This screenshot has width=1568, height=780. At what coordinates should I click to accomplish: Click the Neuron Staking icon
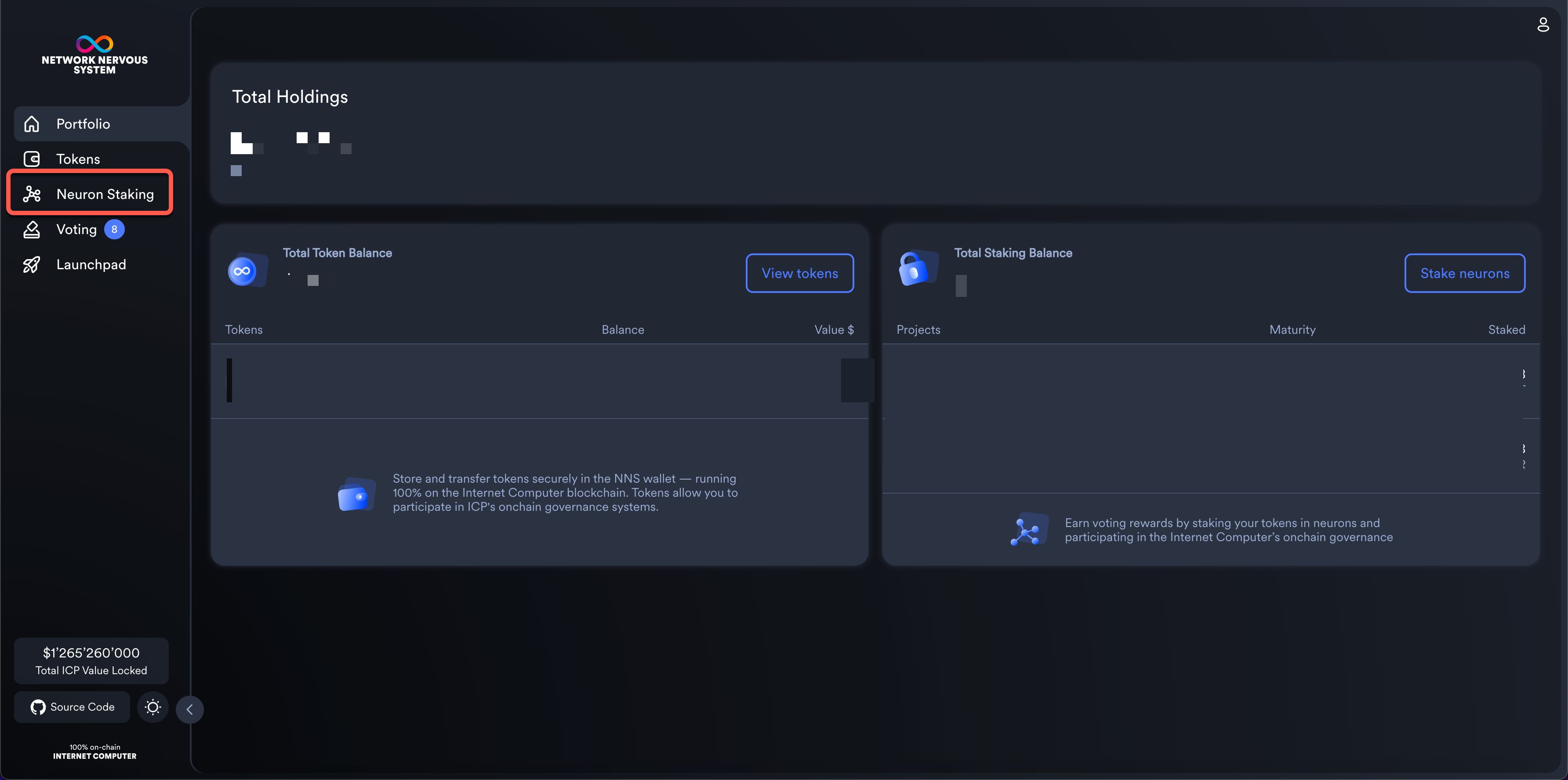[x=32, y=194]
